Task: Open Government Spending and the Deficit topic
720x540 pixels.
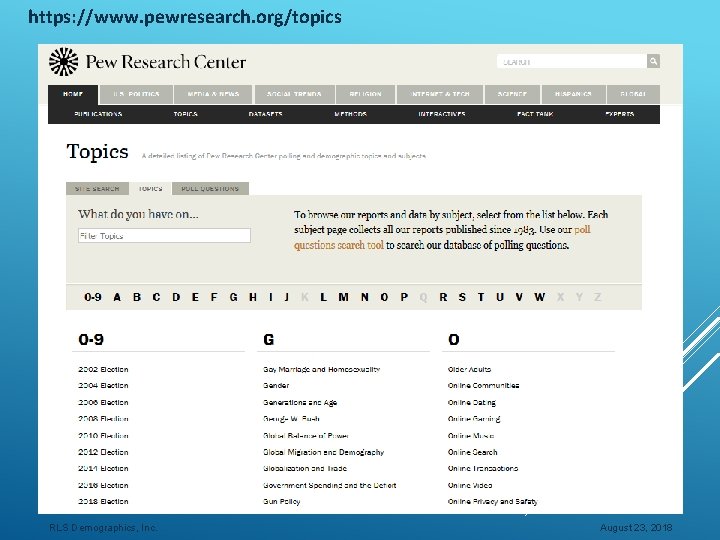Action: 329,485
